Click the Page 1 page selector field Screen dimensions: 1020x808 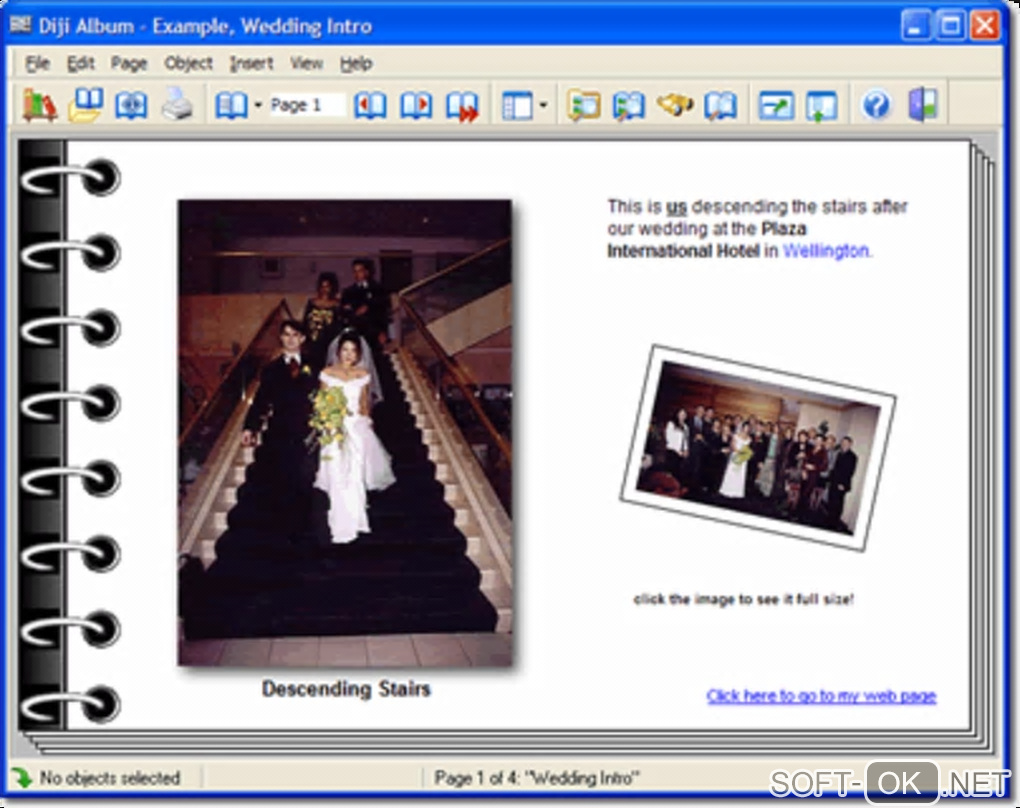(x=306, y=105)
